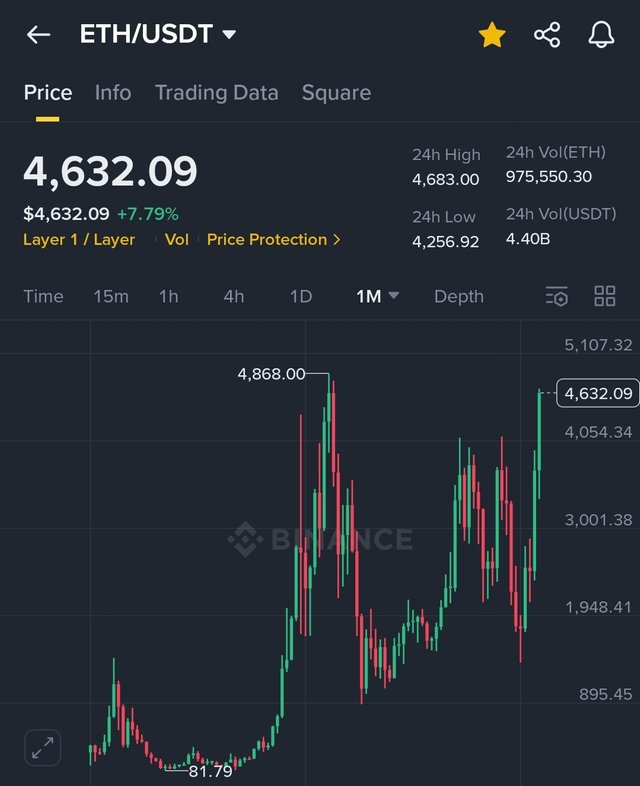Screen dimensions: 640x786
Task: Click the $4,632.09 USD price text
Action: point(66,214)
